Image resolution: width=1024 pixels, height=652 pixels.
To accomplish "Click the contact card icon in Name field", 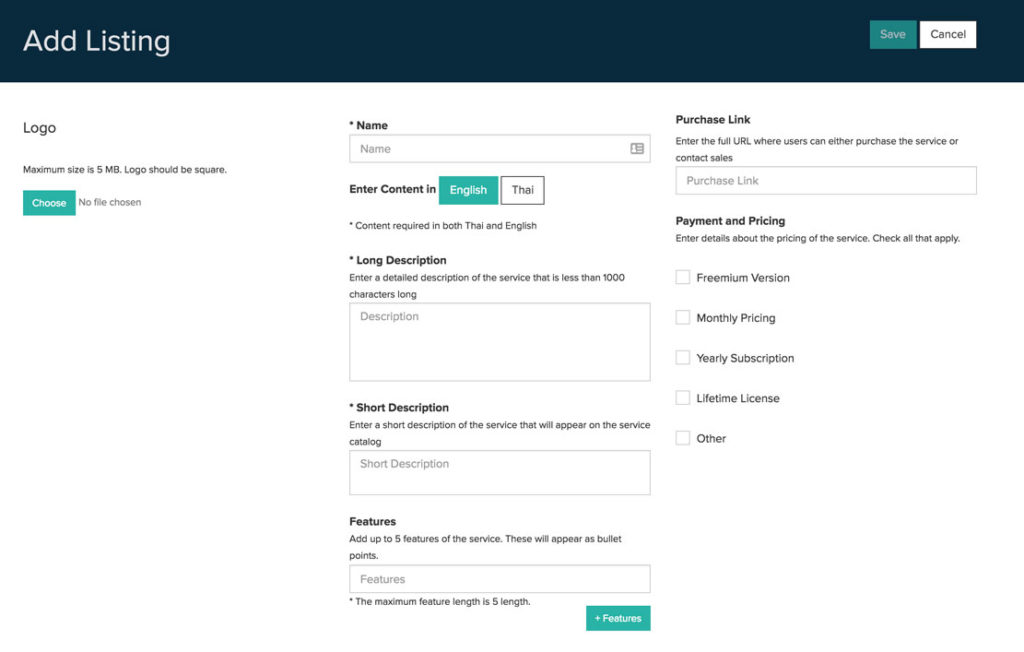I will click(x=637, y=149).
